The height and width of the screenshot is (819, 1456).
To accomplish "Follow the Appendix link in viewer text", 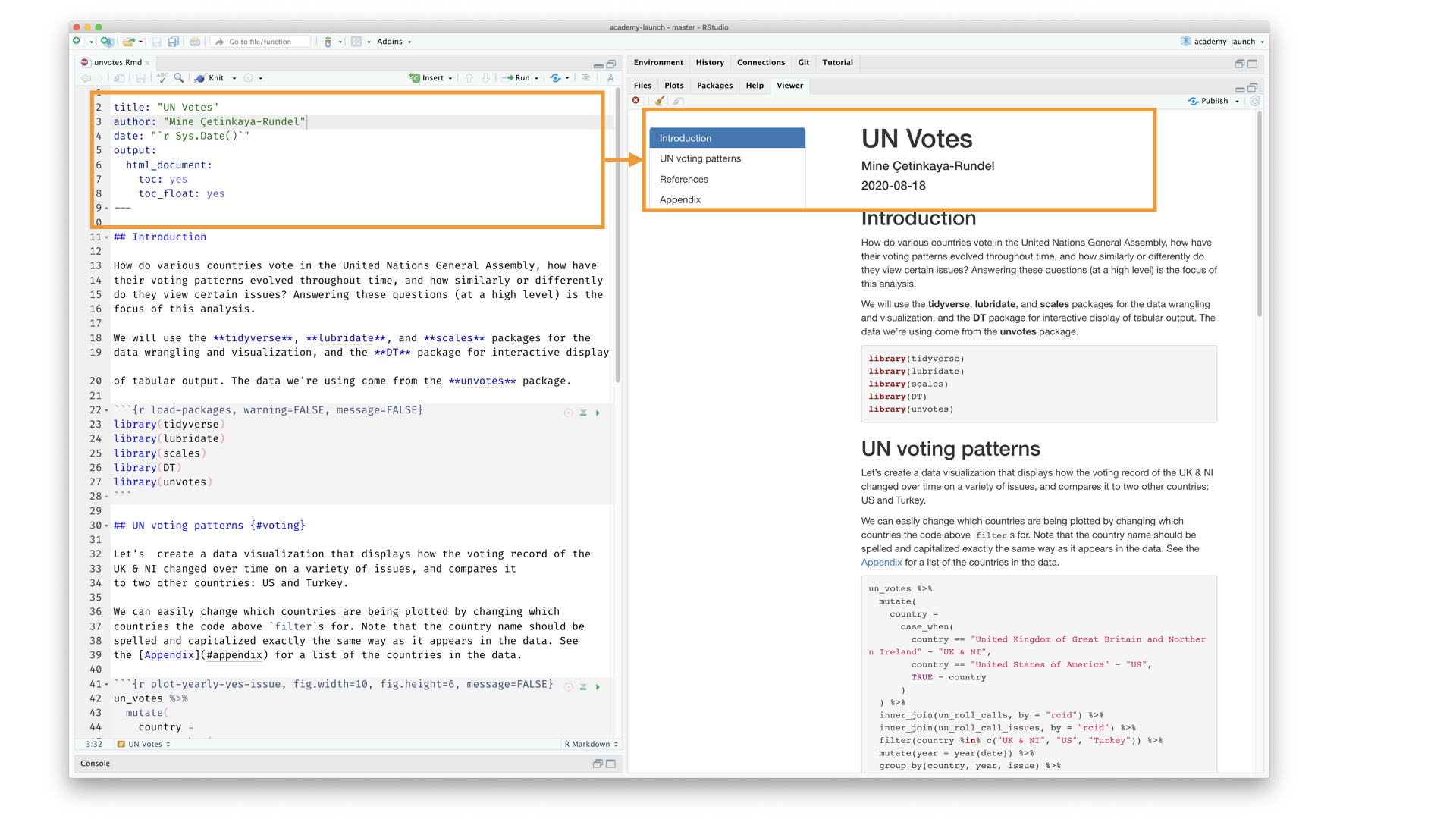I will (881, 563).
